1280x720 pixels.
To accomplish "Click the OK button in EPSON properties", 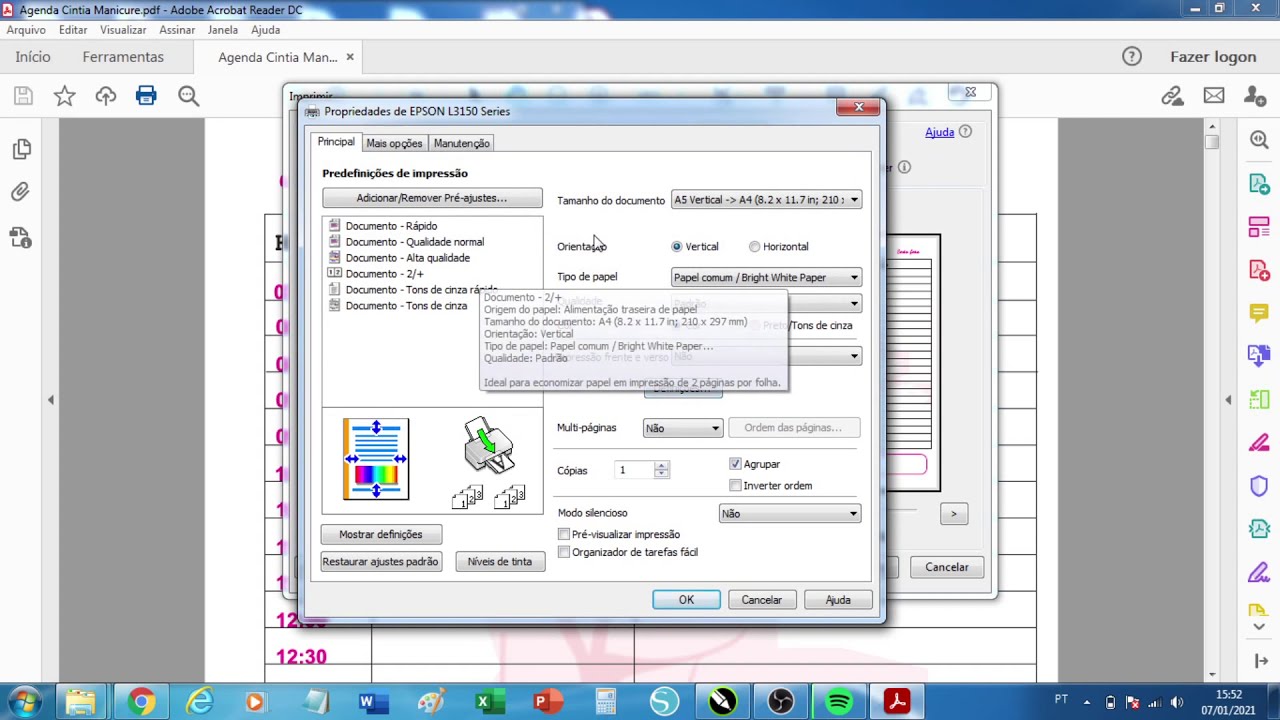I will tap(686, 600).
